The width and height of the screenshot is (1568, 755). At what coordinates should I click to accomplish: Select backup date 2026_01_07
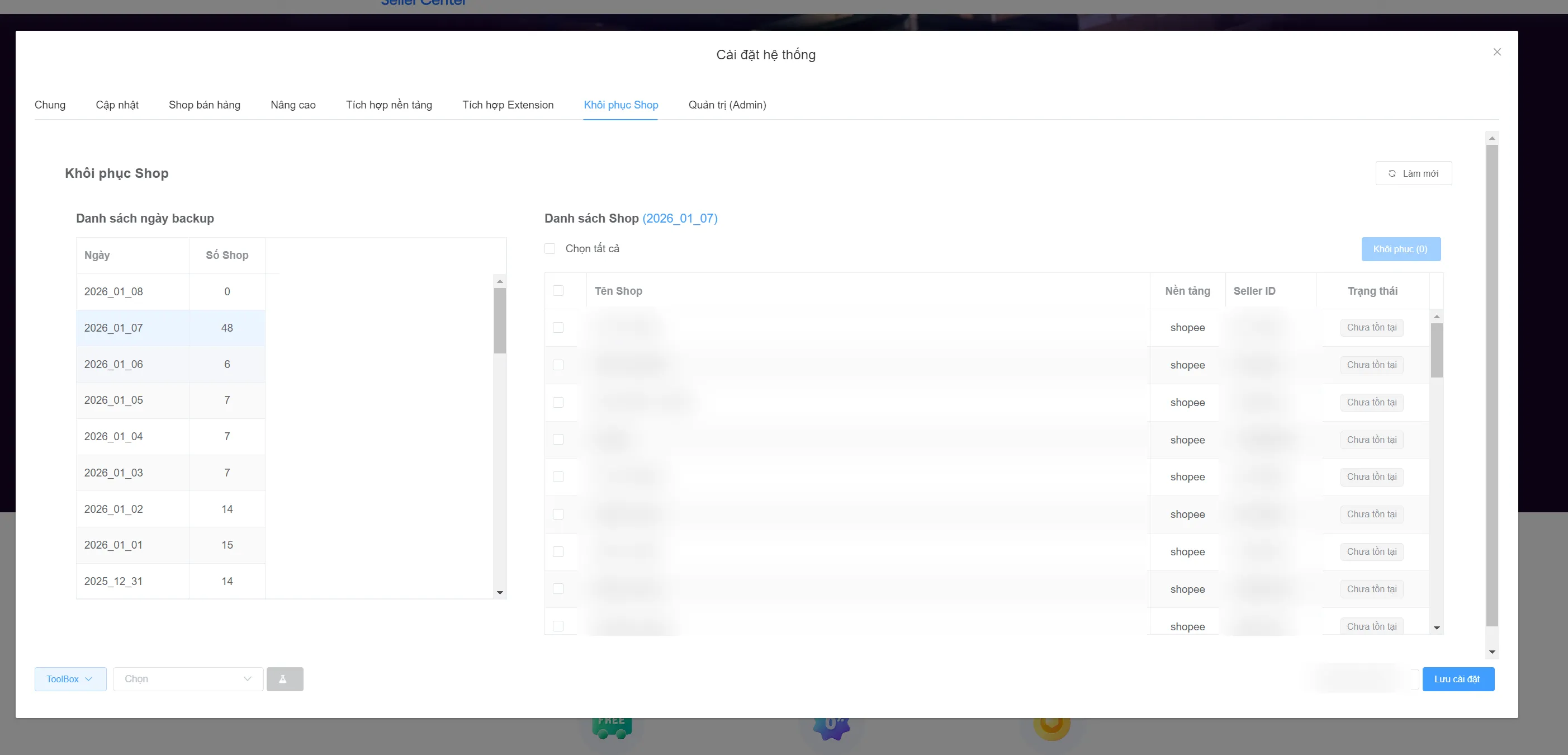click(170, 328)
